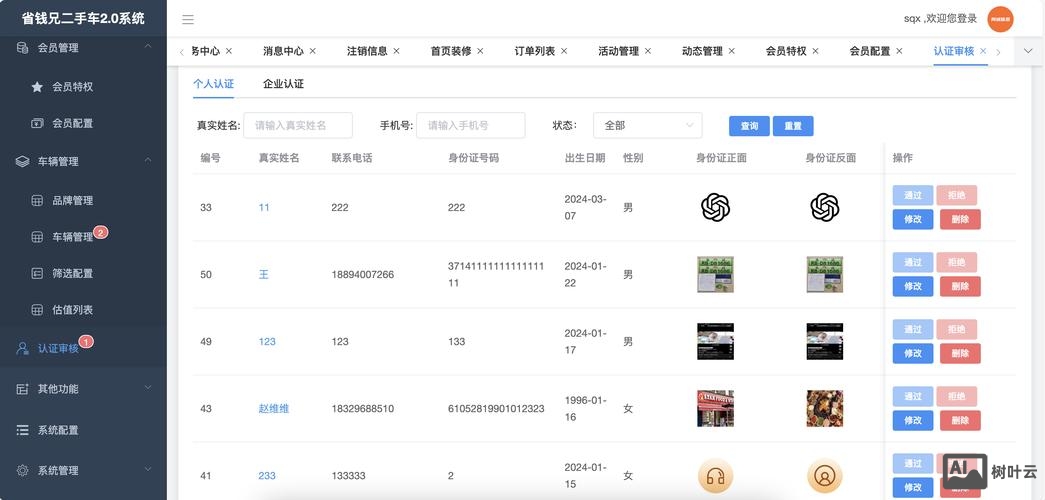Click 删除 for row 43
This screenshot has height=500, width=1045.
point(960,421)
